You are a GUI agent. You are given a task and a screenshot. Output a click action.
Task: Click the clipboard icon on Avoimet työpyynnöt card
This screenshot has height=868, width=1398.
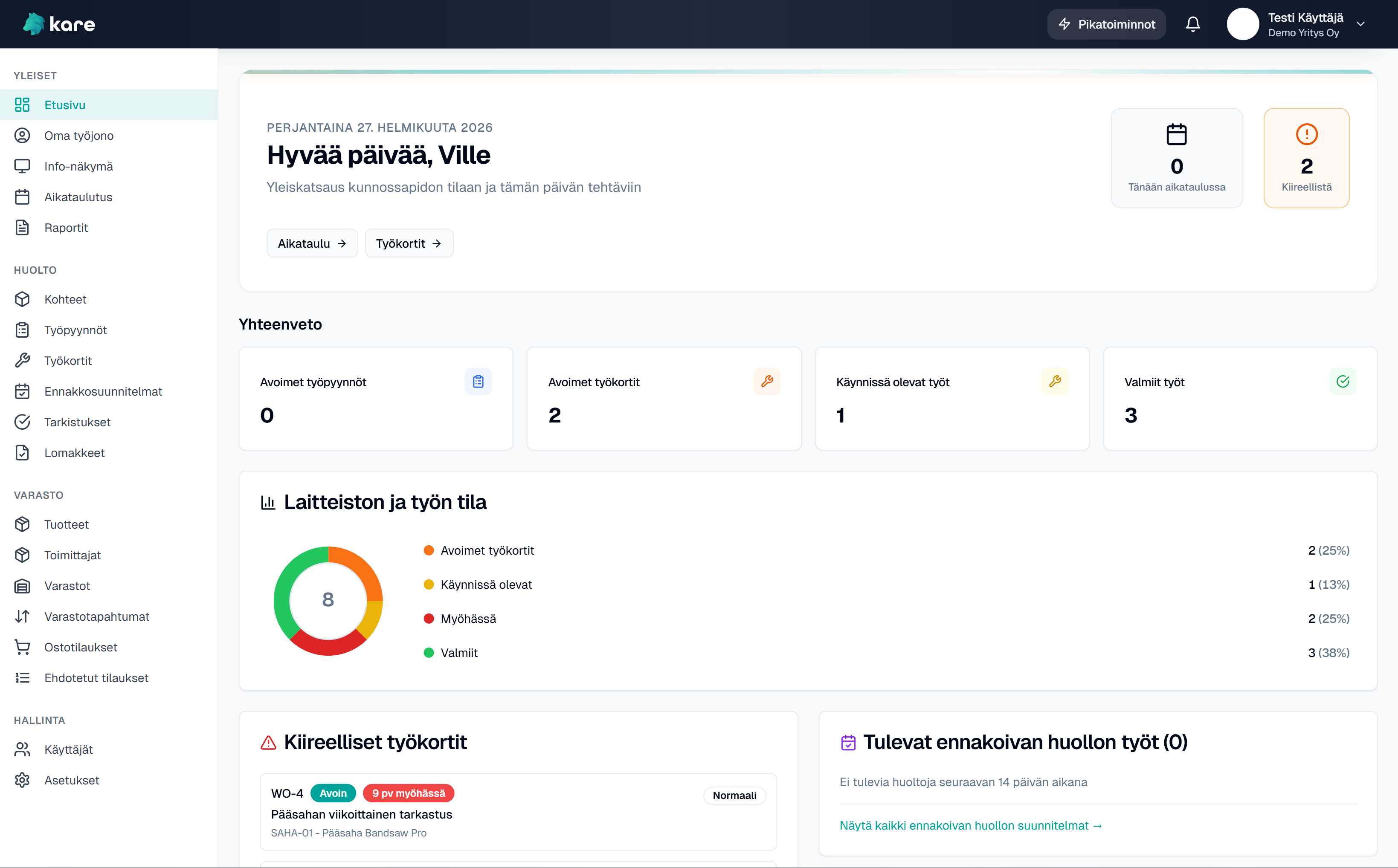478,382
